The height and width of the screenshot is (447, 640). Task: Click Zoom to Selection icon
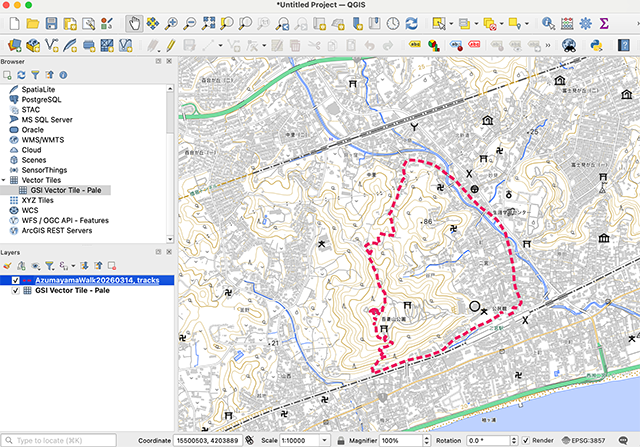point(227,23)
